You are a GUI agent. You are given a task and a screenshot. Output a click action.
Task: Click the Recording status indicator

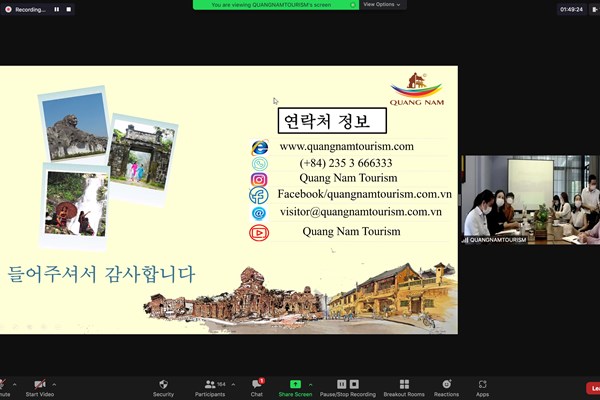[26, 10]
